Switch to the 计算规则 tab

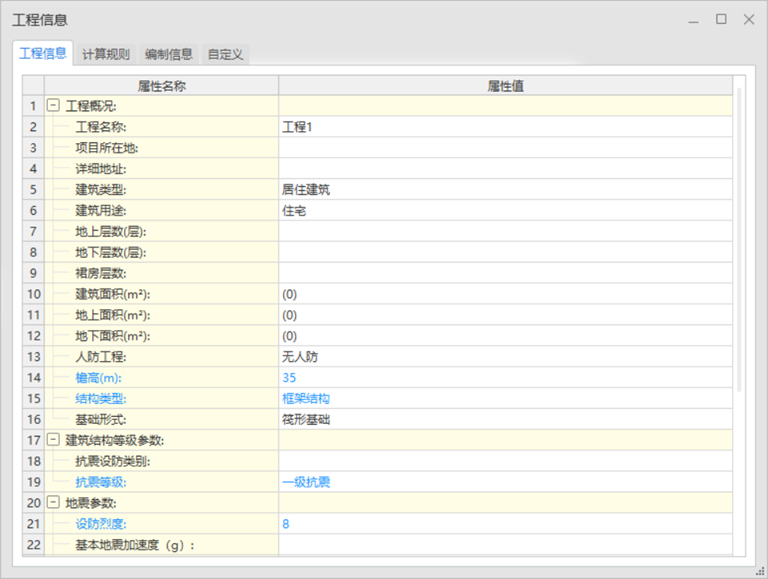[x=105, y=54]
